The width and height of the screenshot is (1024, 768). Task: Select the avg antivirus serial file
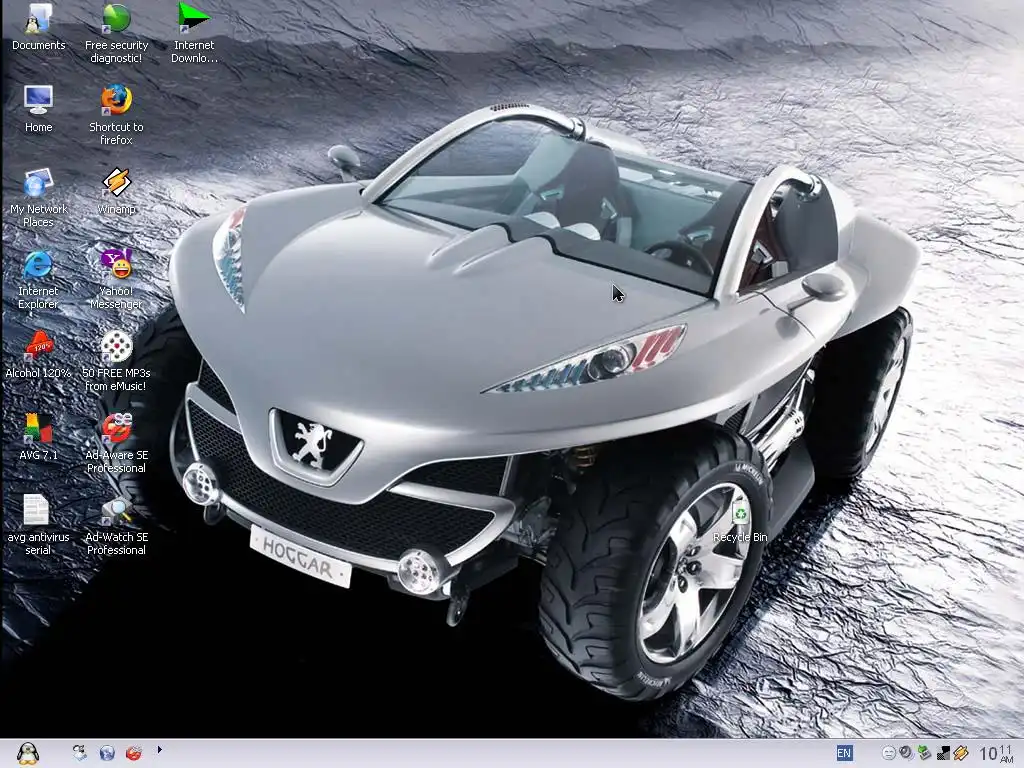(38, 526)
